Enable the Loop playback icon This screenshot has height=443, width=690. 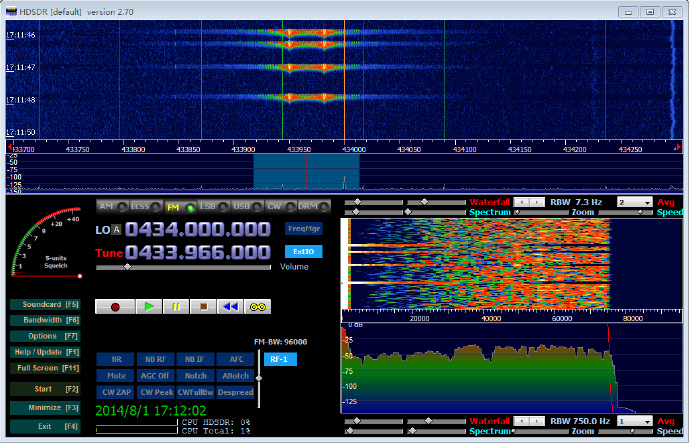[x=256, y=306]
